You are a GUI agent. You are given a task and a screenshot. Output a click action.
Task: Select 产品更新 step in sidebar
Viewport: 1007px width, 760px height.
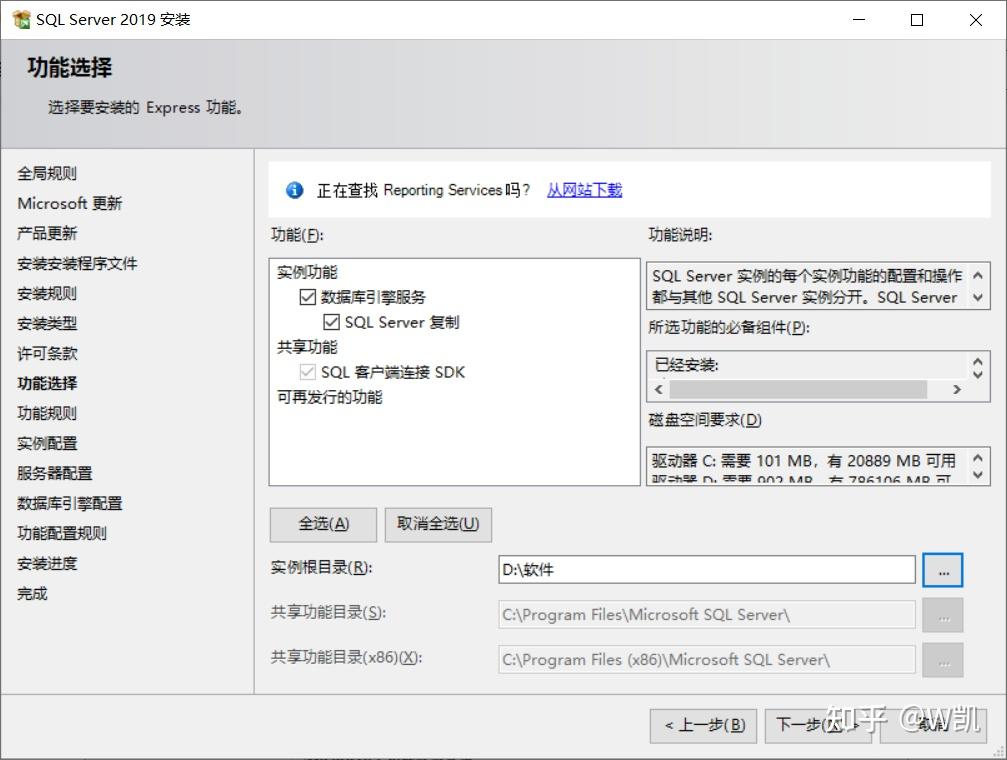click(x=47, y=233)
